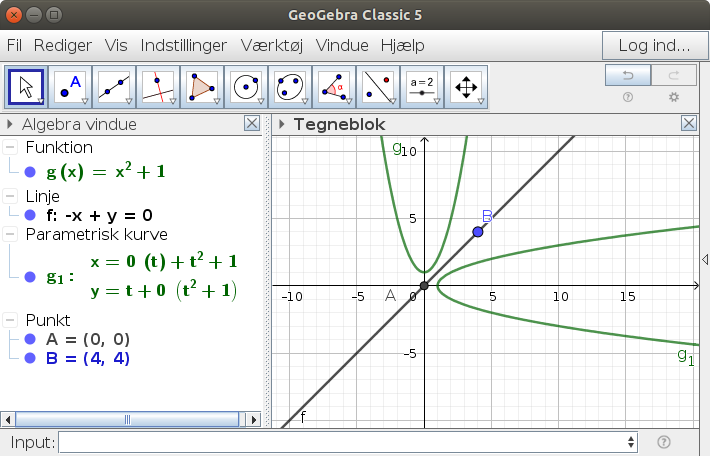Toggle visibility of point A

click(30, 339)
